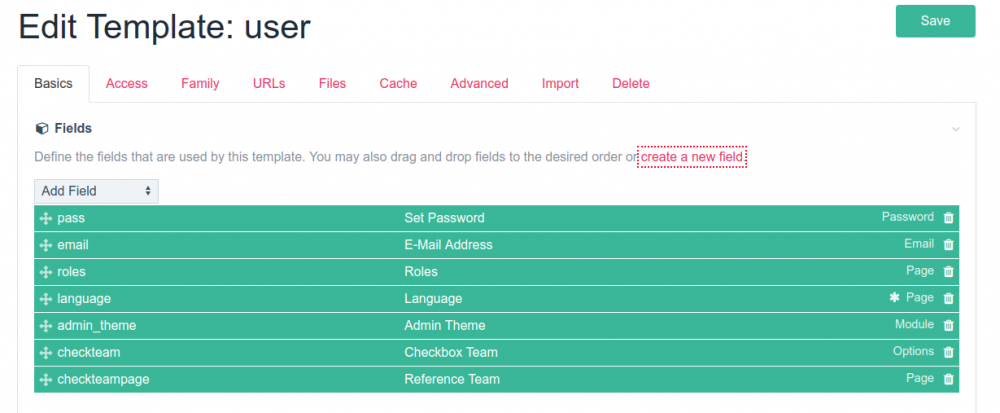Open the Add Field dropdown

pyautogui.click(x=96, y=190)
